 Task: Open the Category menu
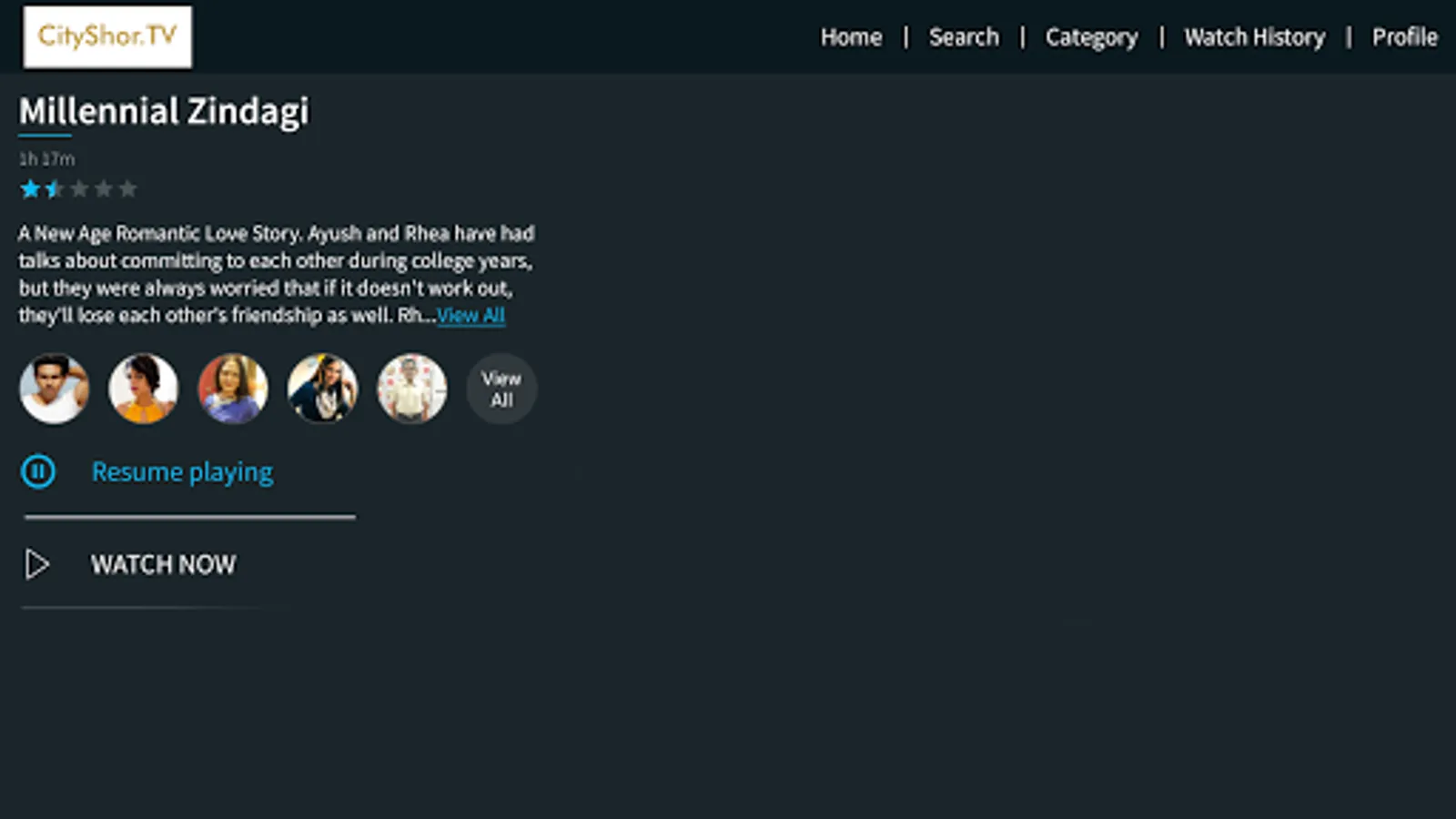click(x=1091, y=37)
